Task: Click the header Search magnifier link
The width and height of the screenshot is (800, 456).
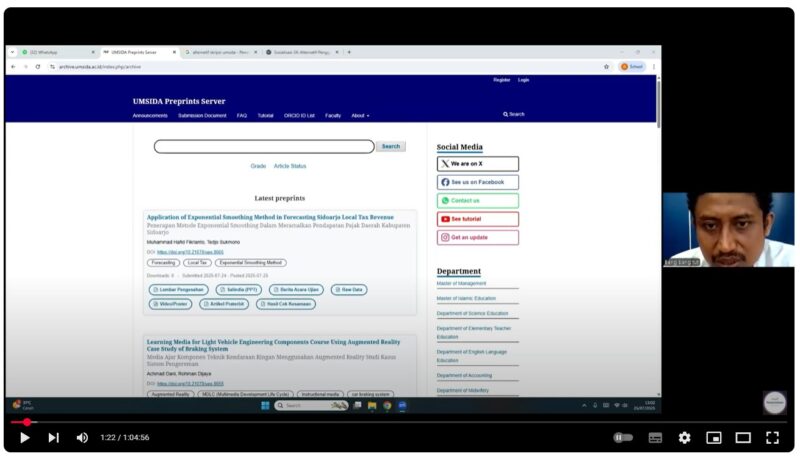Action: coord(514,114)
